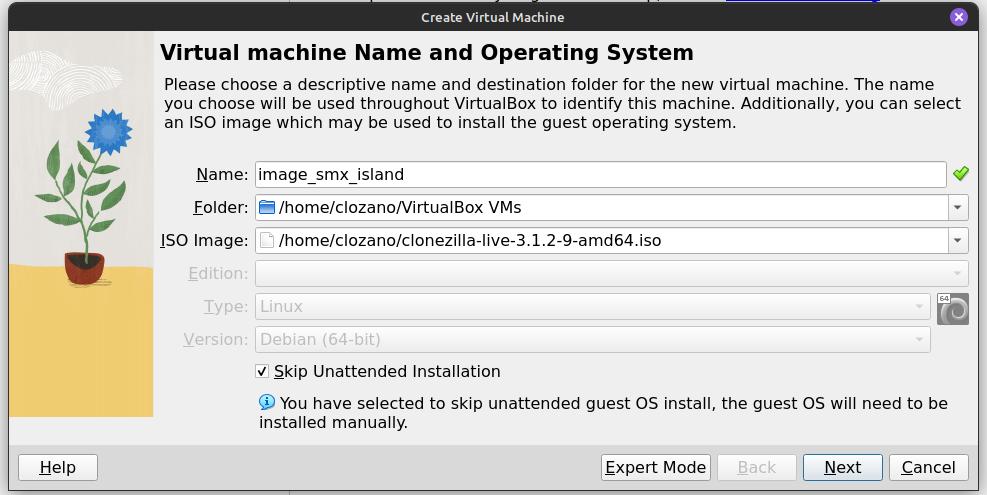987x495 pixels.
Task: Click the 'Name:' label
Action: [x=222, y=174]
